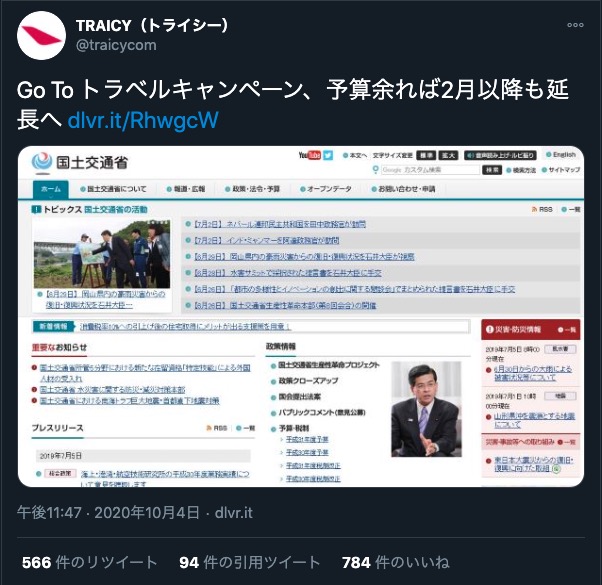The width and height of the screenshot is (602, 585).
Task: Click the minister portrait photo thumbnail
Action: [x=426, y=409]
